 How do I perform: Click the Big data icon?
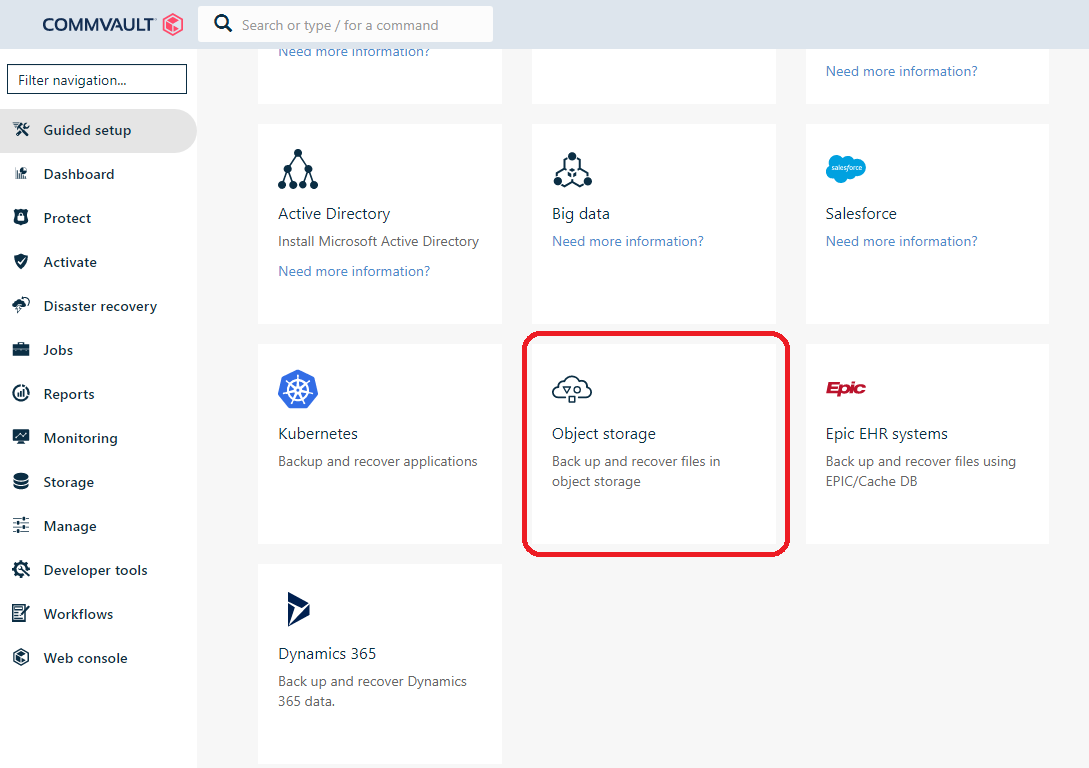pos(572,170)
